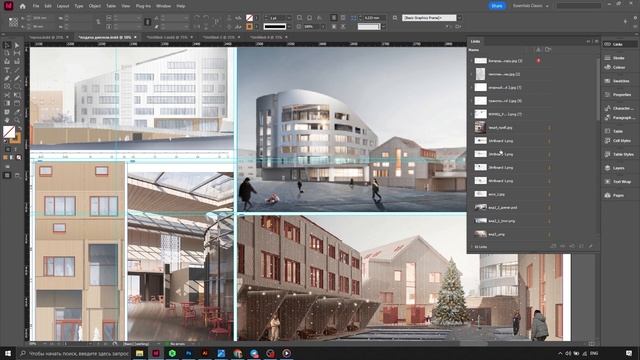Select the Line tool

pyautogui.click(x=17, y=70)
